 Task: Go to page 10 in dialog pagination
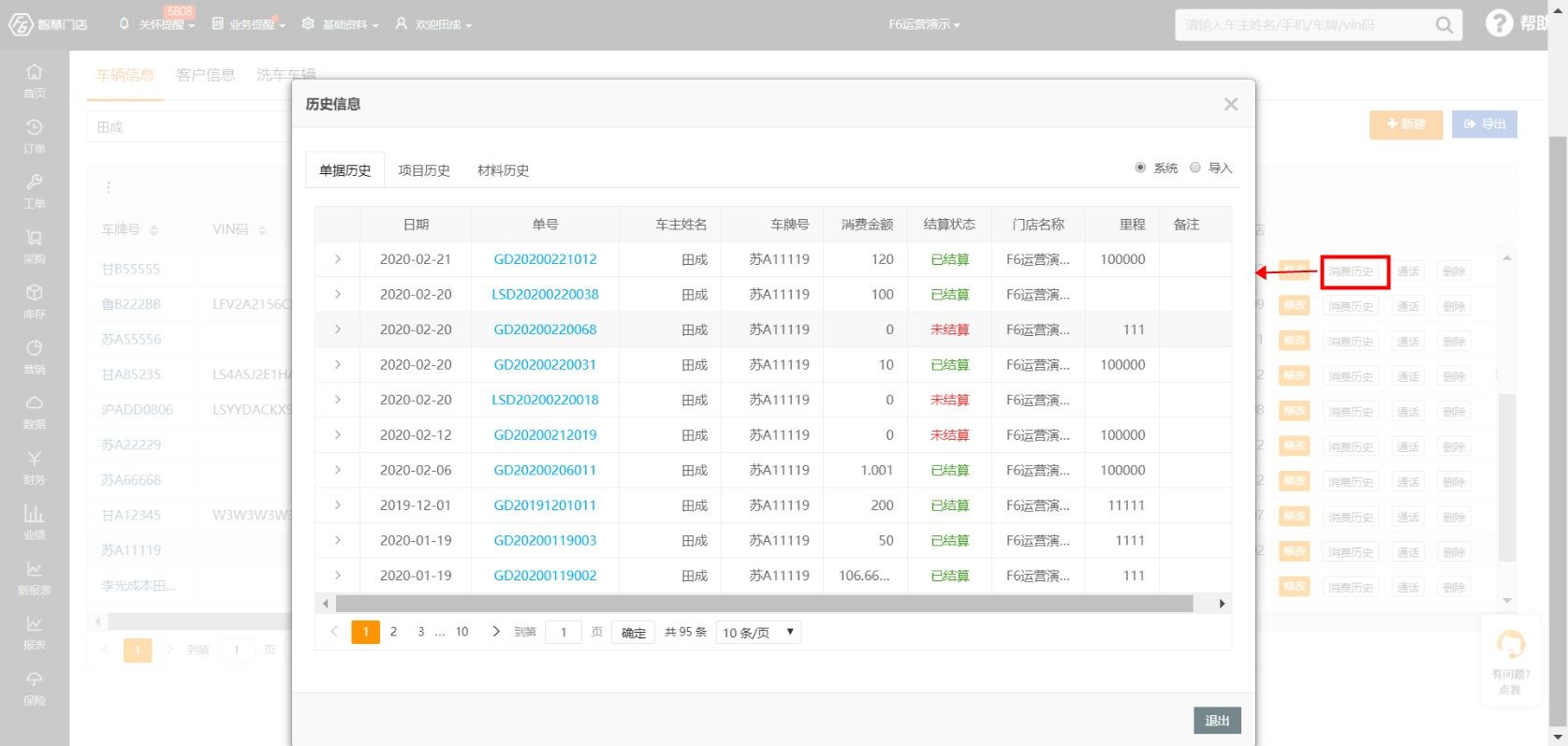[x=462, y=632]
